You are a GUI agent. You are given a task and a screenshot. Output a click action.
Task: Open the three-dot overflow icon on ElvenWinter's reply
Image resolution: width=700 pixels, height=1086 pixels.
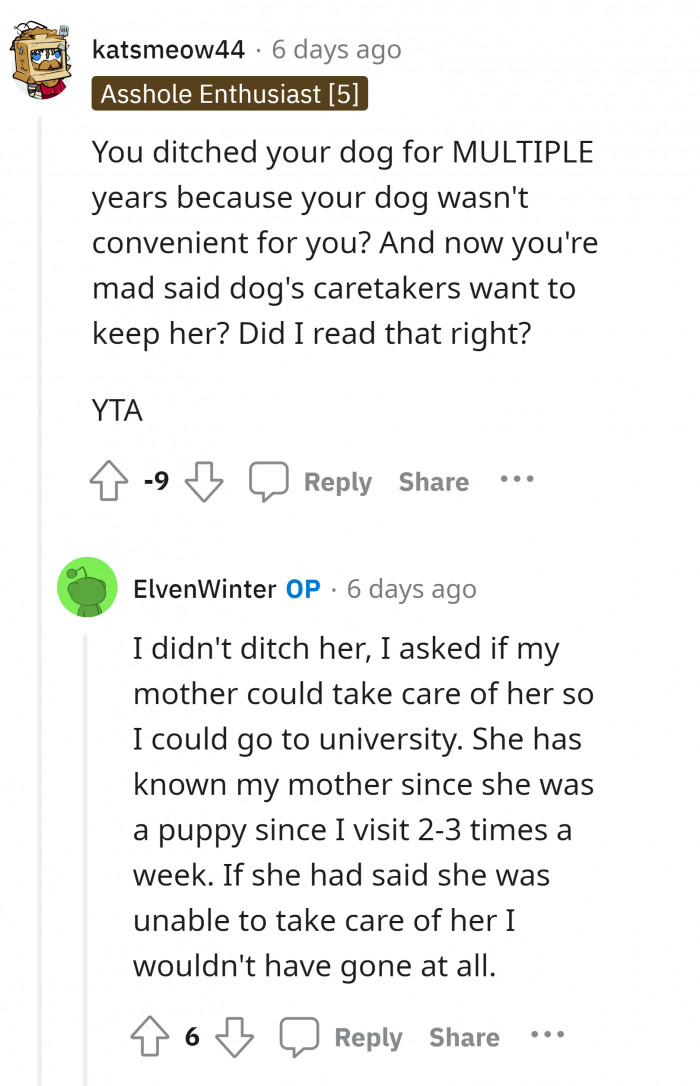click(x=547, y=1037)
